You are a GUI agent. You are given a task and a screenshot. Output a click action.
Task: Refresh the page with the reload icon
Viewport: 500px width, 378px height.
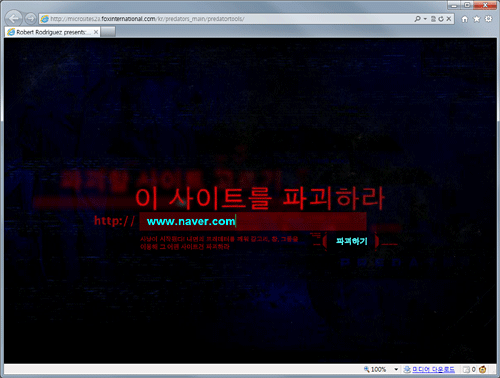pos(441,19)
